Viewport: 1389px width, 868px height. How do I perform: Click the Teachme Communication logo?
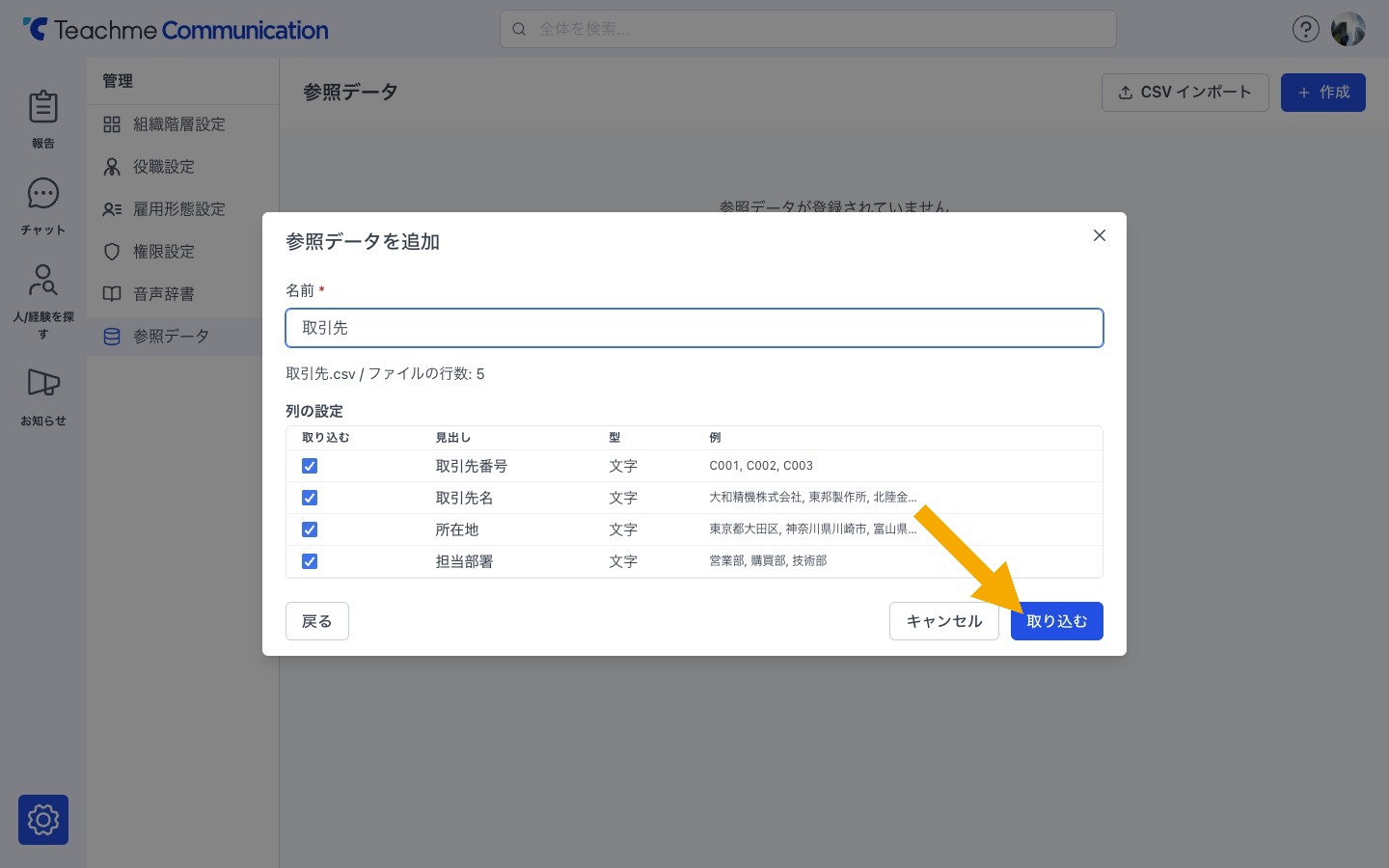pyautogui.click(x=176, y=30)
